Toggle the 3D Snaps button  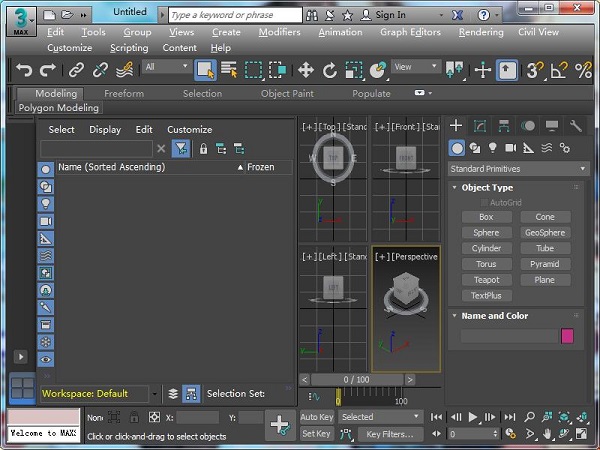point(535,70)
